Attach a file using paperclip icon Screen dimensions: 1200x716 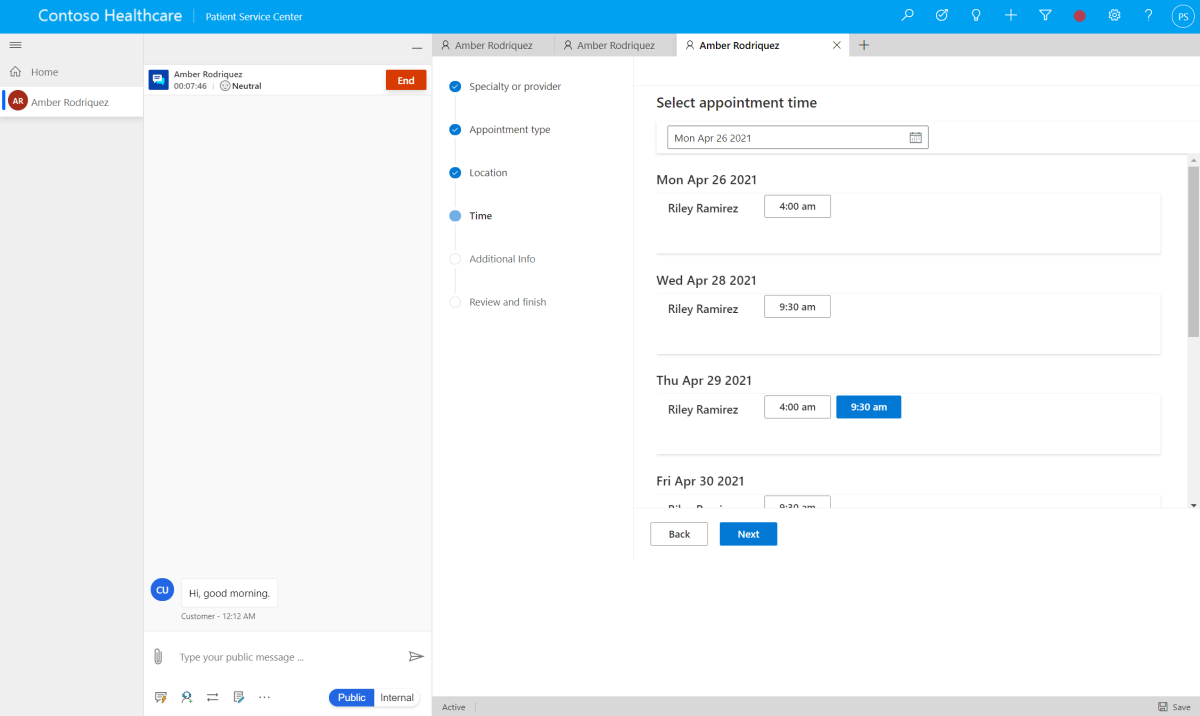158,657
